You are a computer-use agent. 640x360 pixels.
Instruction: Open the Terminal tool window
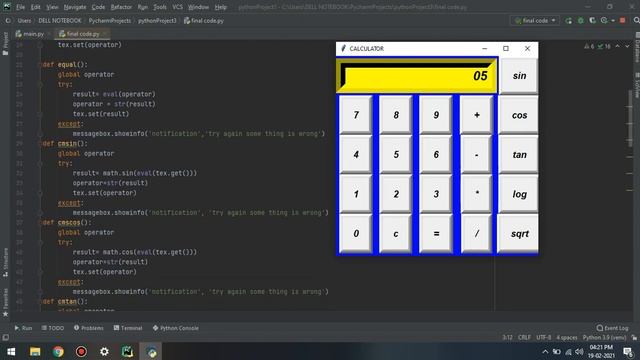pyautogui.click(x=128, y=328)
